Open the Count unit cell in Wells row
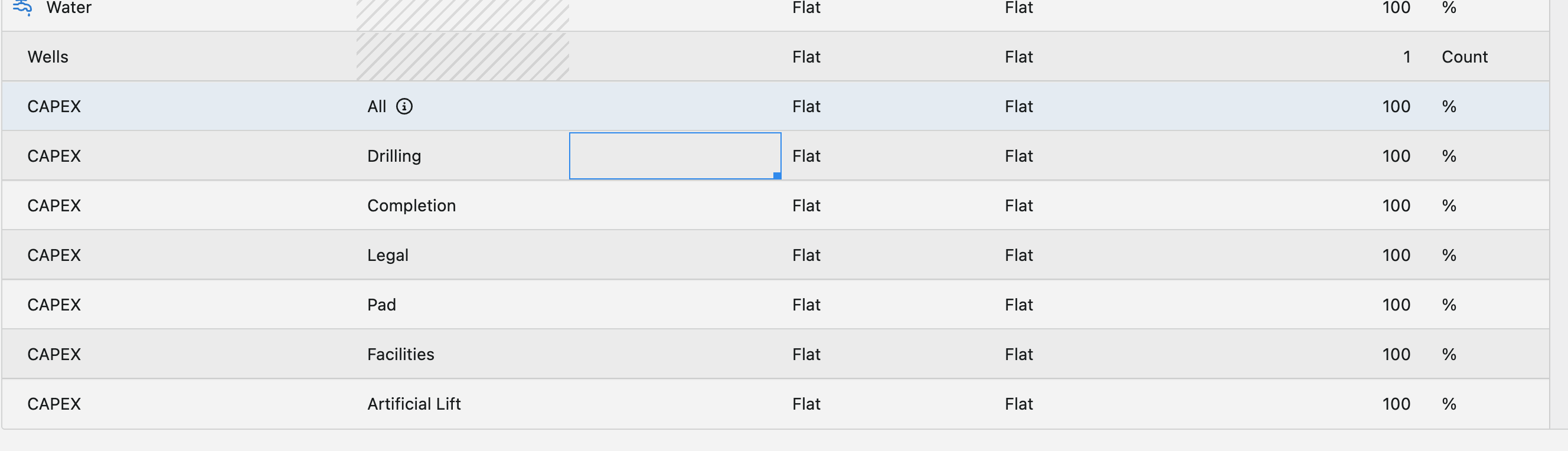Screen dimensions: 1568x451 [1464, 57]
